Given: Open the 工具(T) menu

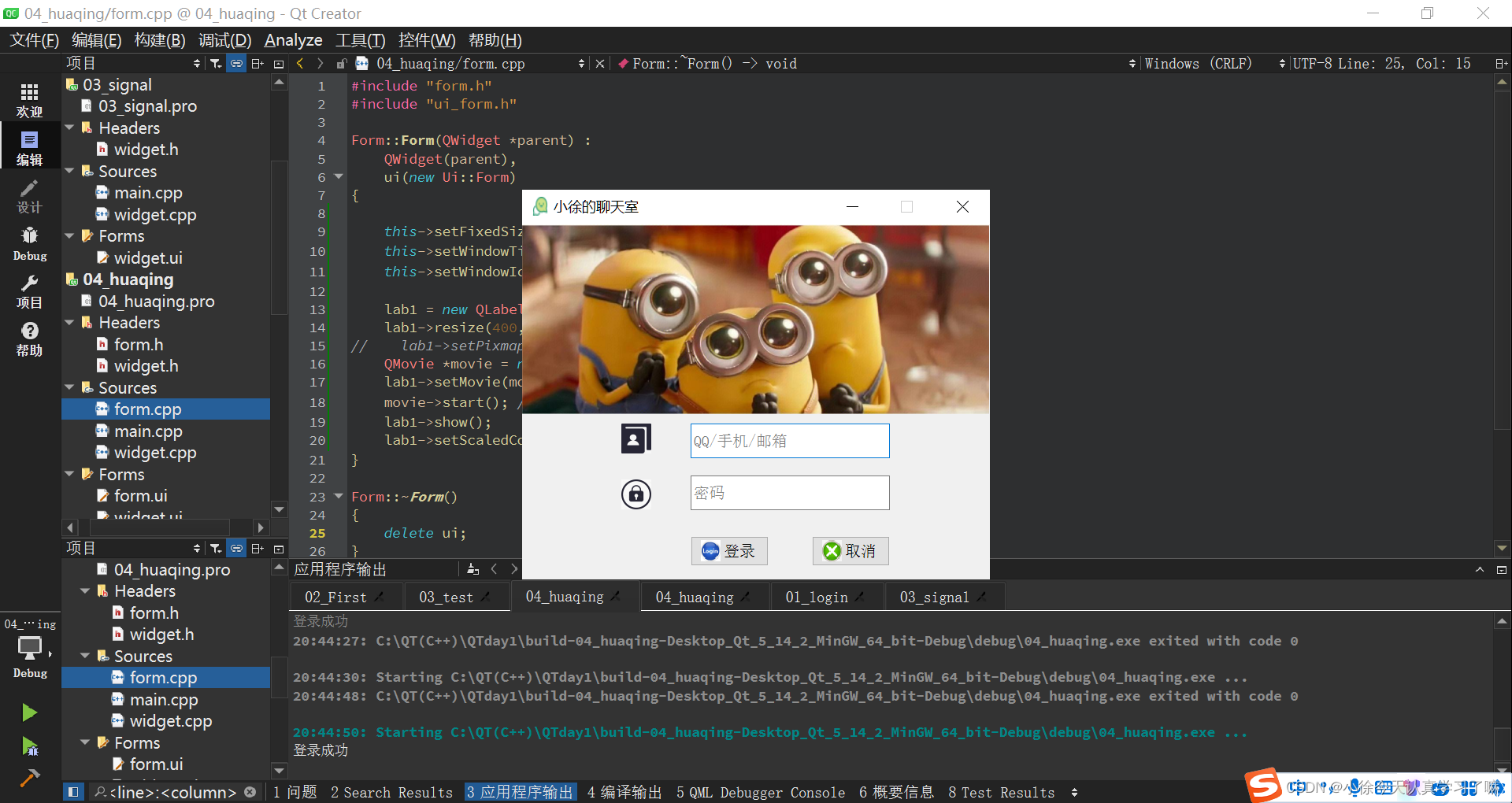Looking at the screenshot, I should pyautogui.click(x=360, y=40).
